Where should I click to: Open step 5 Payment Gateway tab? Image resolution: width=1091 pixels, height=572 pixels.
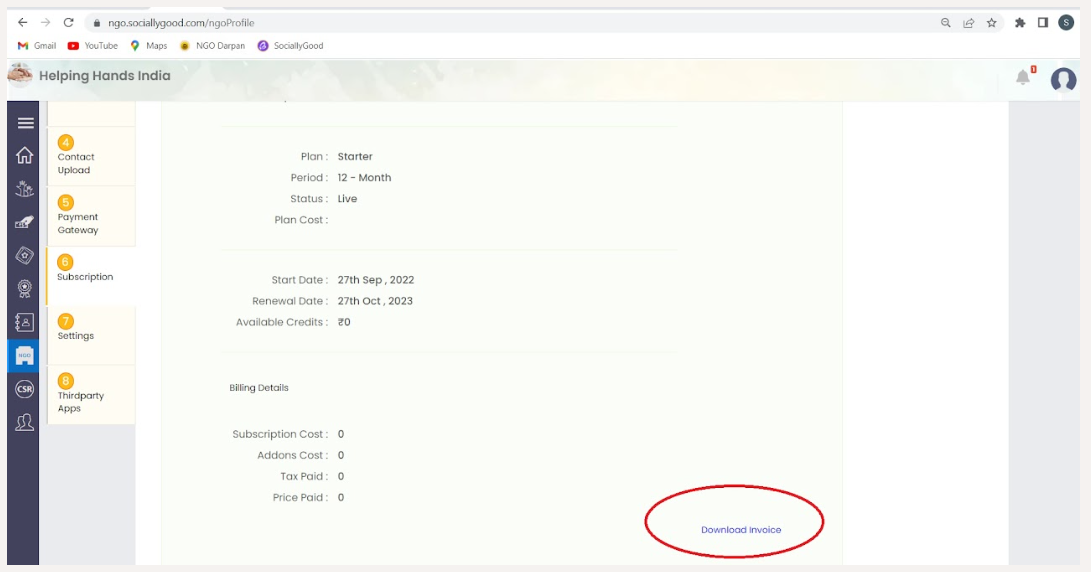pyautogui.click(x=91, y=216)
